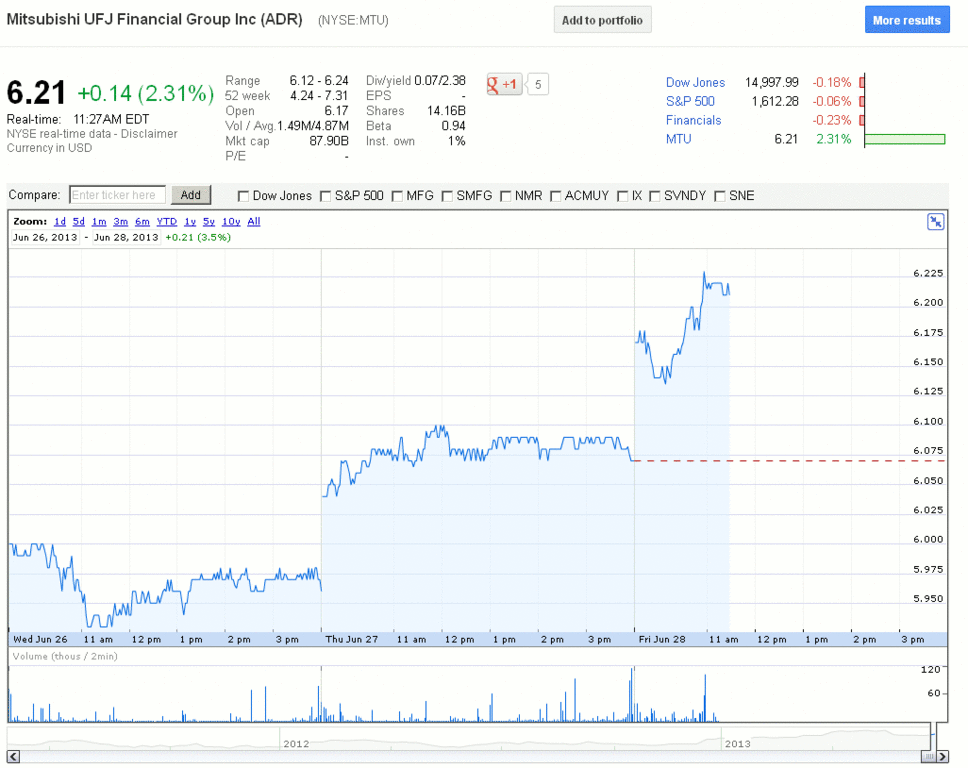Screen dimensions: 968x768
Task: Click the Enter ticker here field
Action: (x=117, y=195)
